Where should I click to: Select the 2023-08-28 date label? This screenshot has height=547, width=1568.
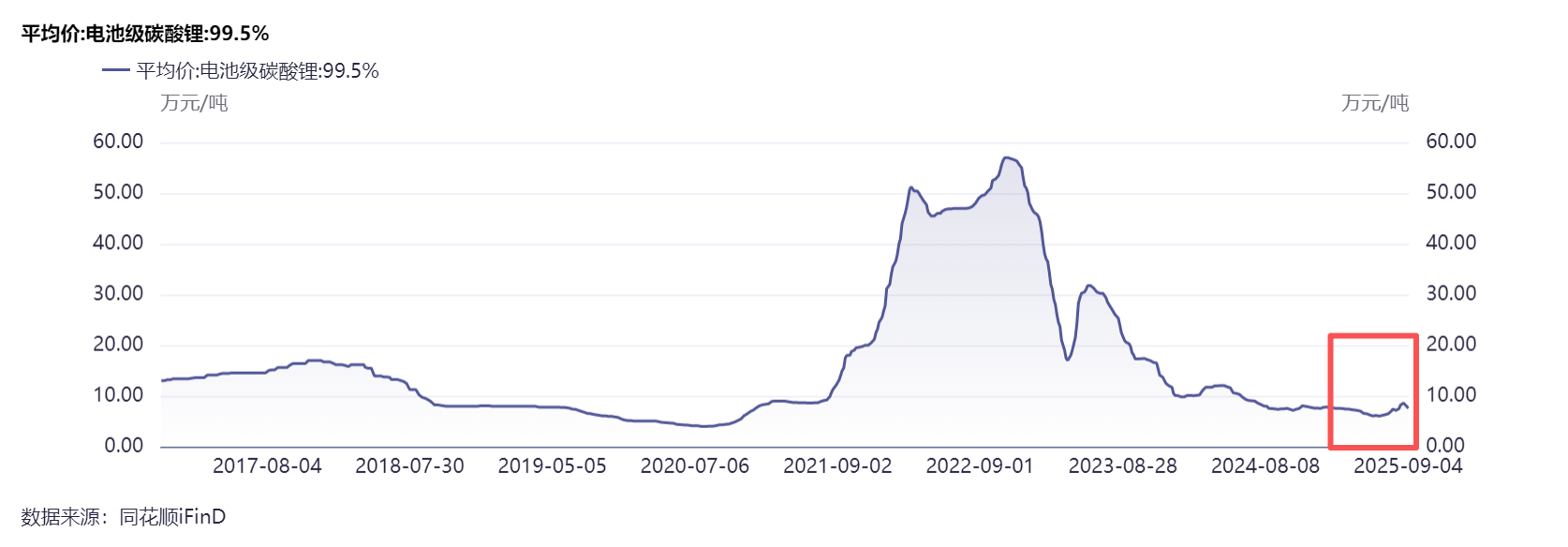click(1122, 466)
